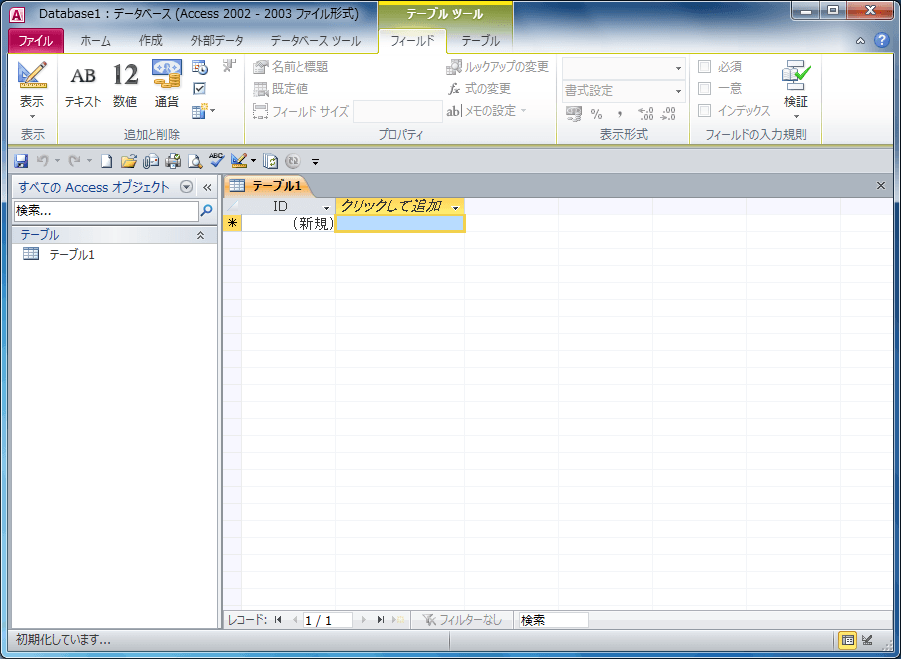Click ルックアップの変更 button
Viewport: 901px width, 659px height.
[498, 67]
